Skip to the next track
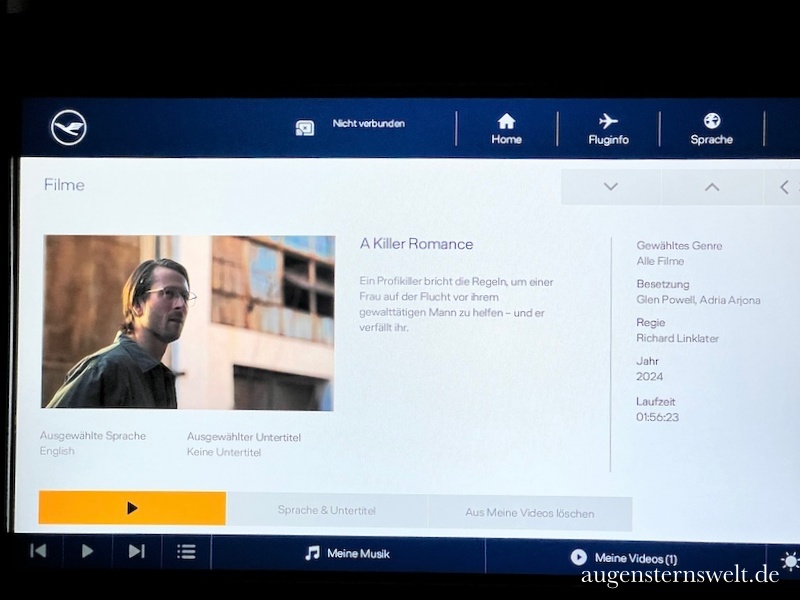The image size is (800, 600). (x=136, y=551)
